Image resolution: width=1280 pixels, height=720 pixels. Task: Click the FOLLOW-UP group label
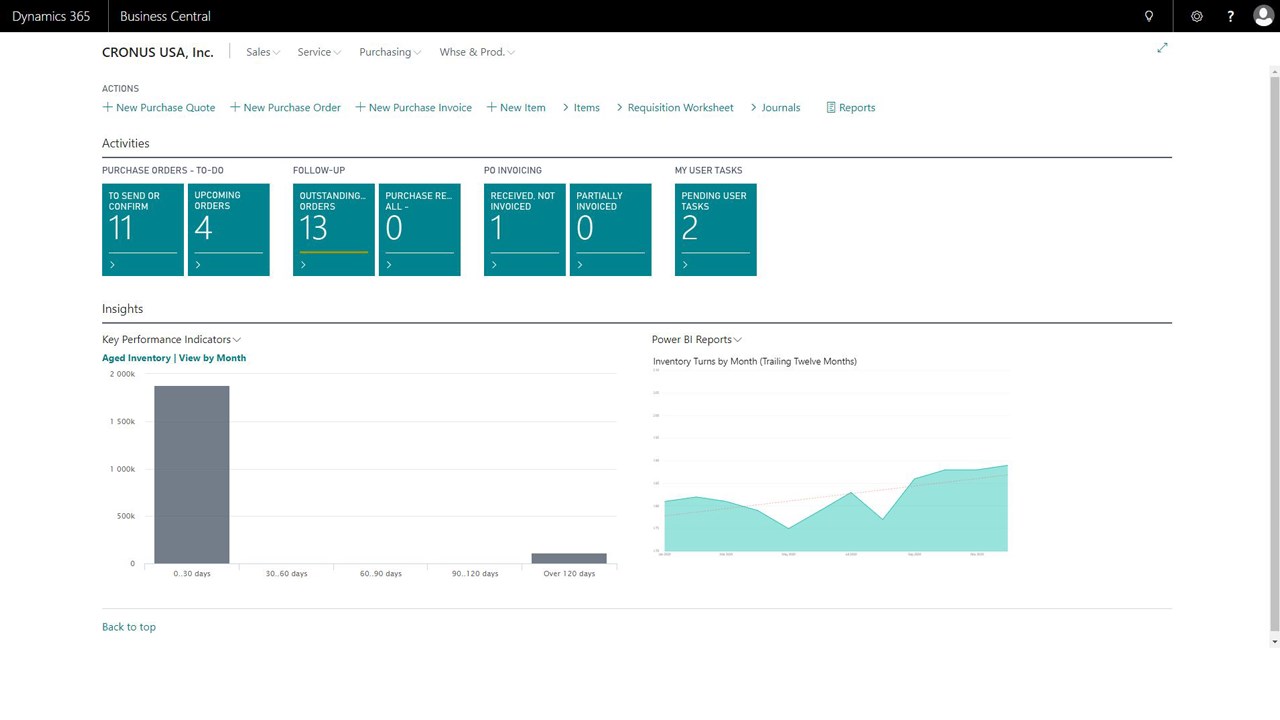point(319,171)
